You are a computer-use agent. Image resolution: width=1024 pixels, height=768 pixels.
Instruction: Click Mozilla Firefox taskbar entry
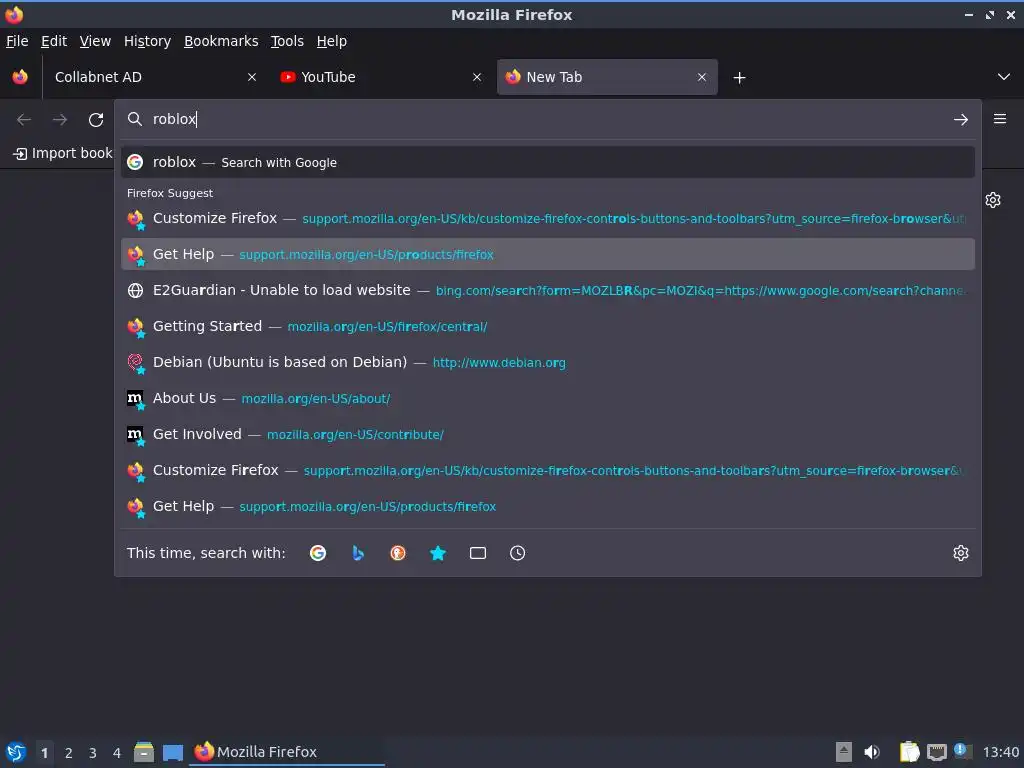[x=287, y=752]
